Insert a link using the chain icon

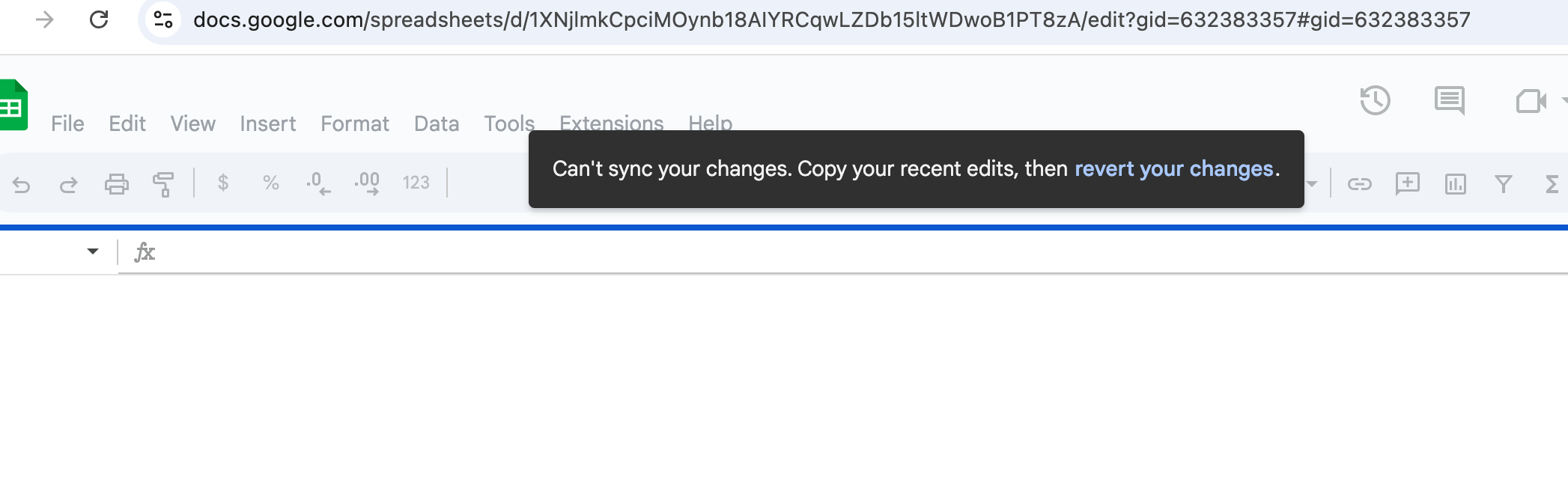(x=1359, y=184)
